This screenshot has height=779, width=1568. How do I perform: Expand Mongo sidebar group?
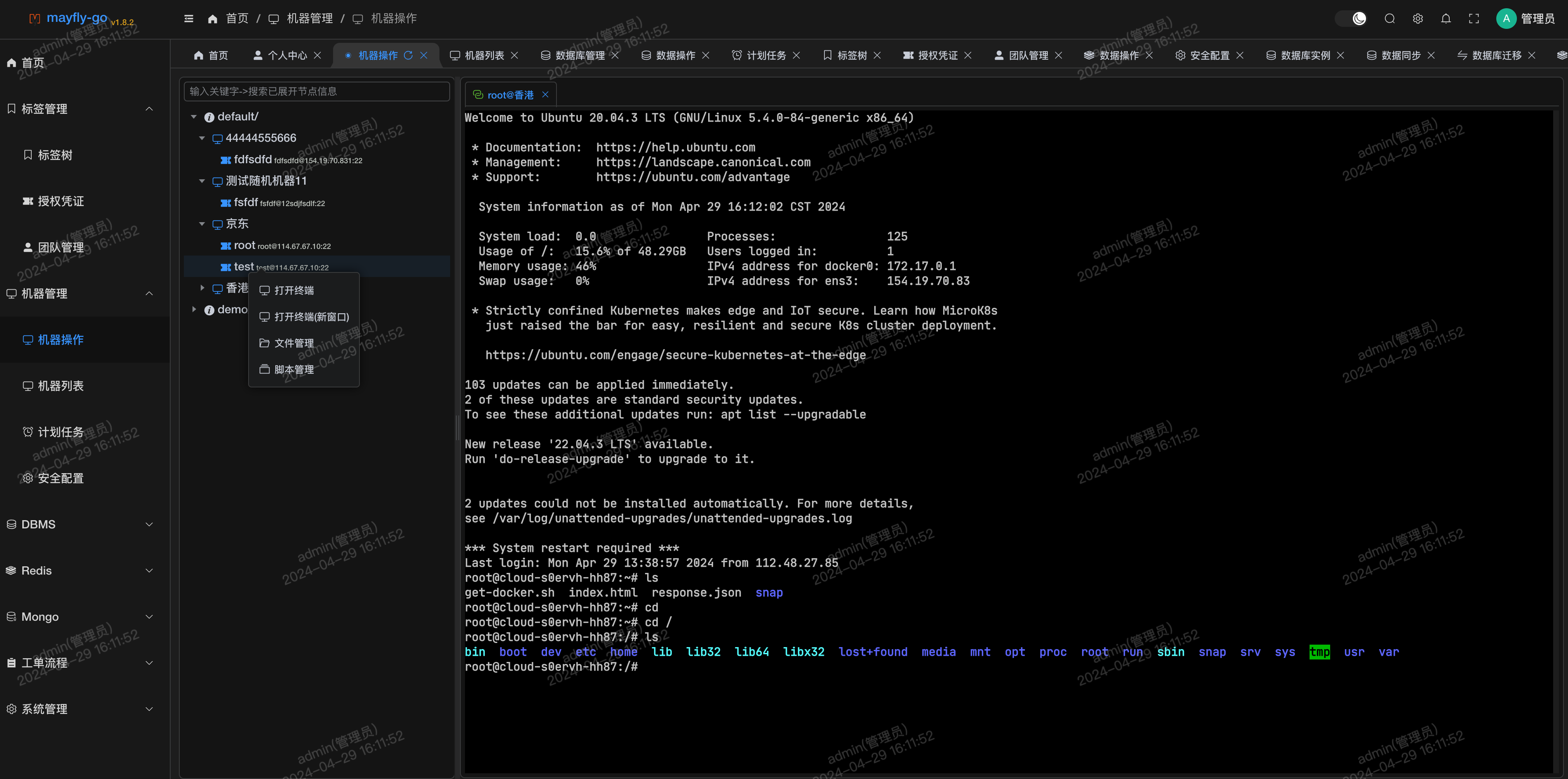(85, 617)
